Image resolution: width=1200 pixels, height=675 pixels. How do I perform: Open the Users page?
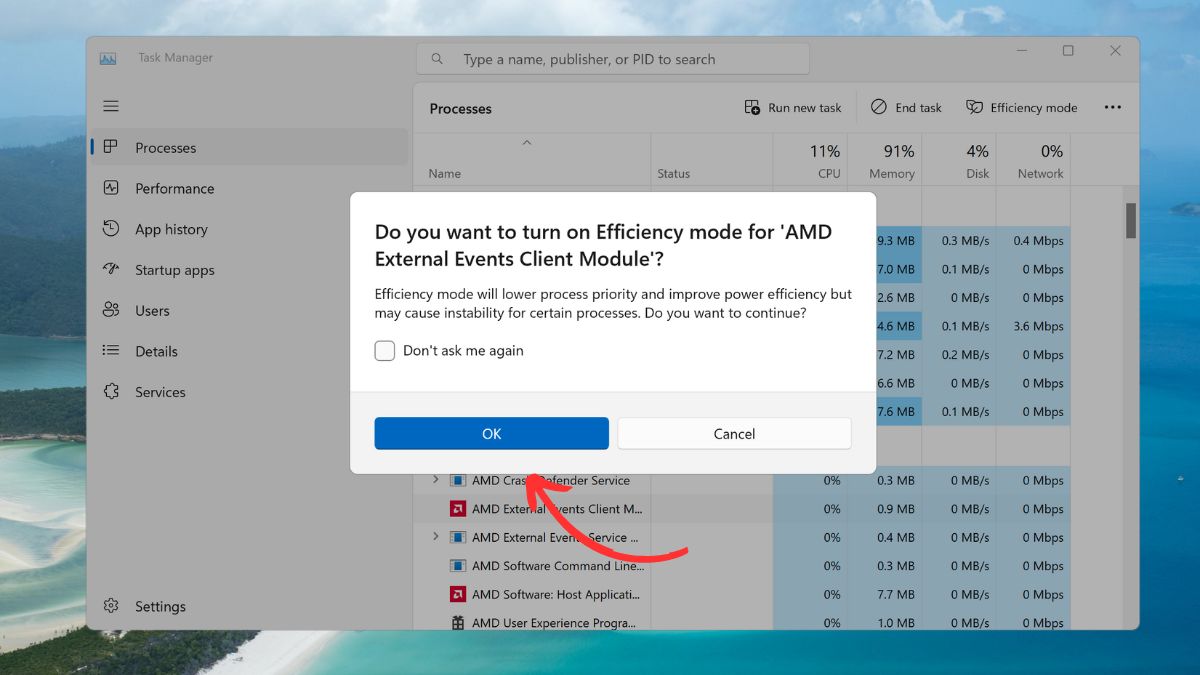coord(152,311)
